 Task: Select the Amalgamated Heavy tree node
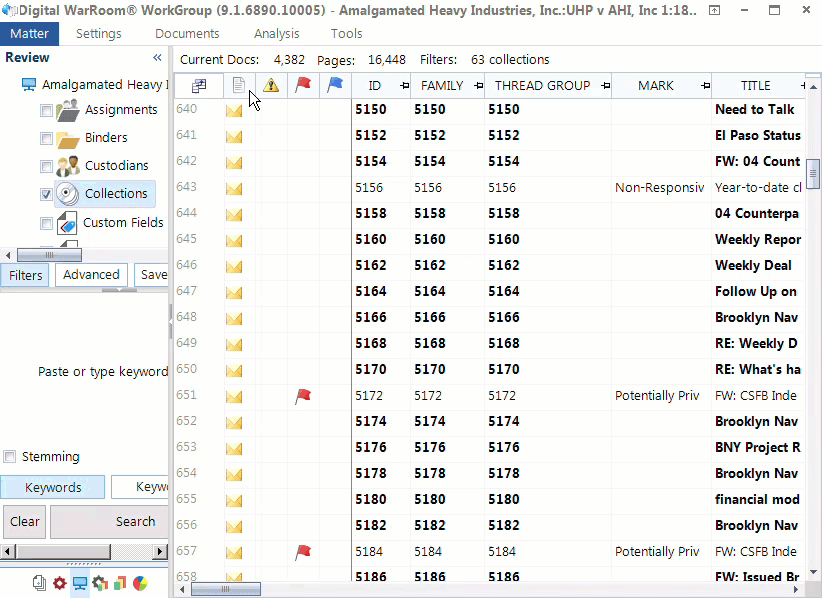105,85
